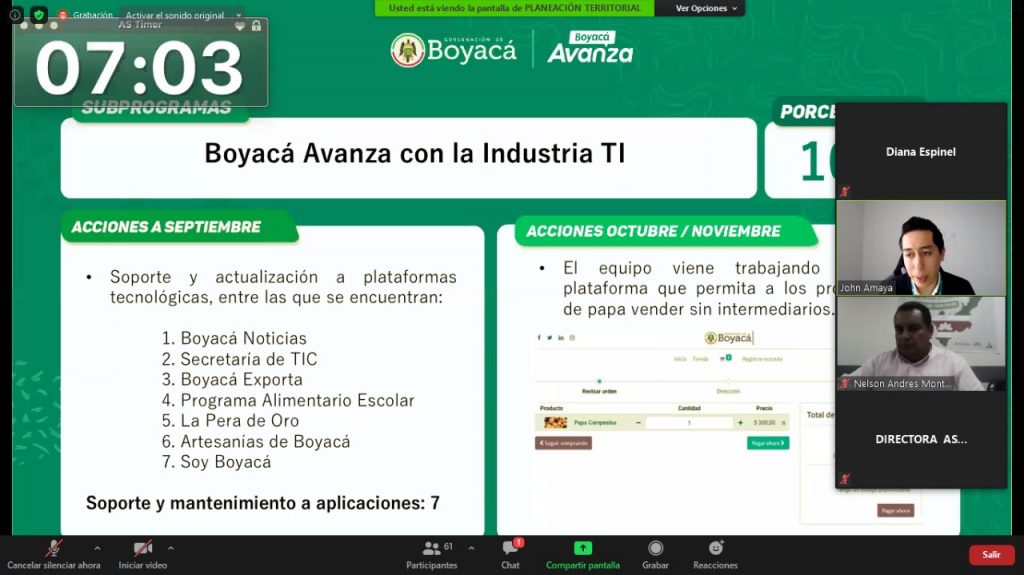Increase quantity with the plus button
Screen dimensions: 1024x575
pyautogui.click(x=740, y=423)
